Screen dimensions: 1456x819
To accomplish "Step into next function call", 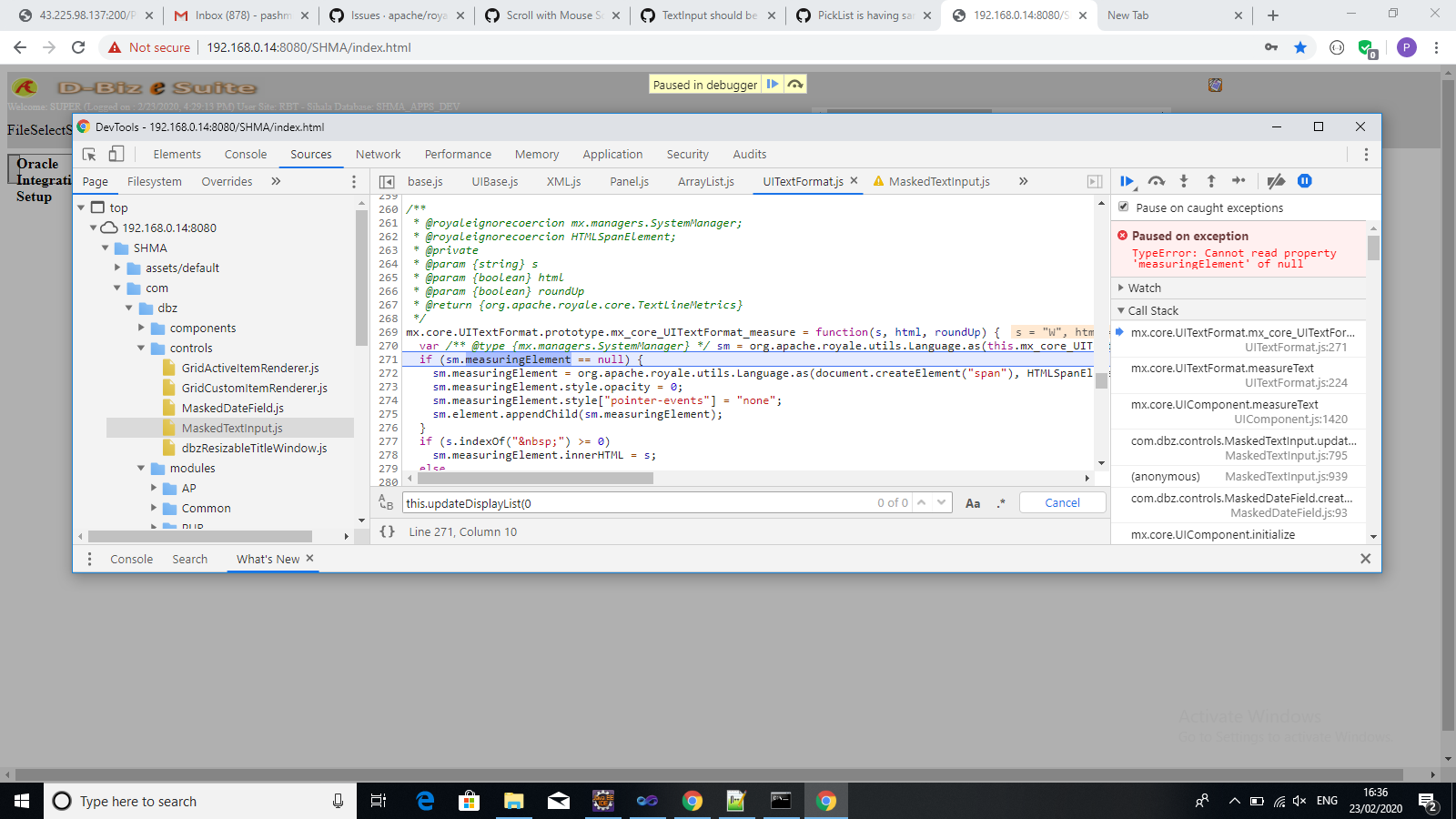I will coord(1184,181).
